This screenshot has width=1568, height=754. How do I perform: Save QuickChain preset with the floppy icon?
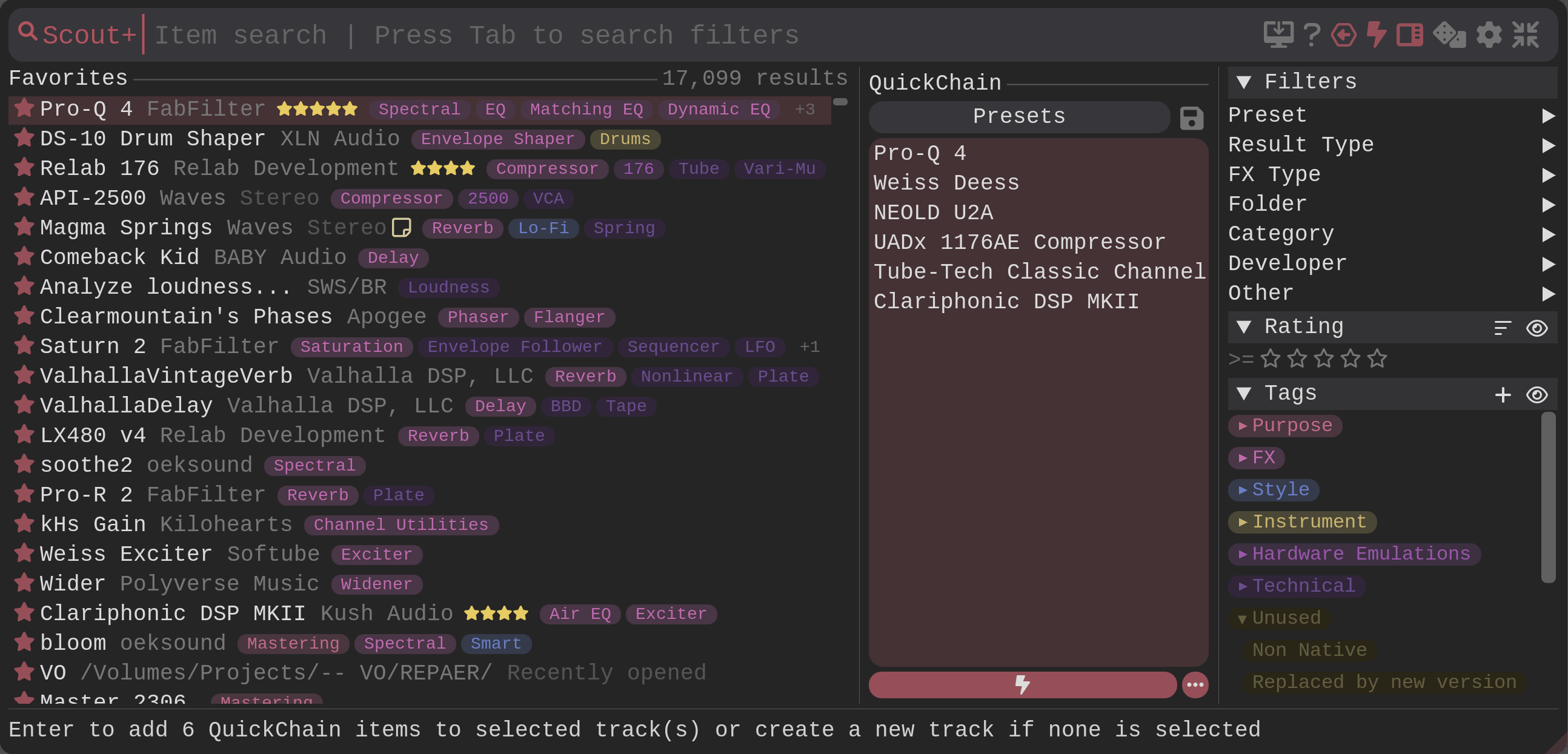(x=1191, y=117)
